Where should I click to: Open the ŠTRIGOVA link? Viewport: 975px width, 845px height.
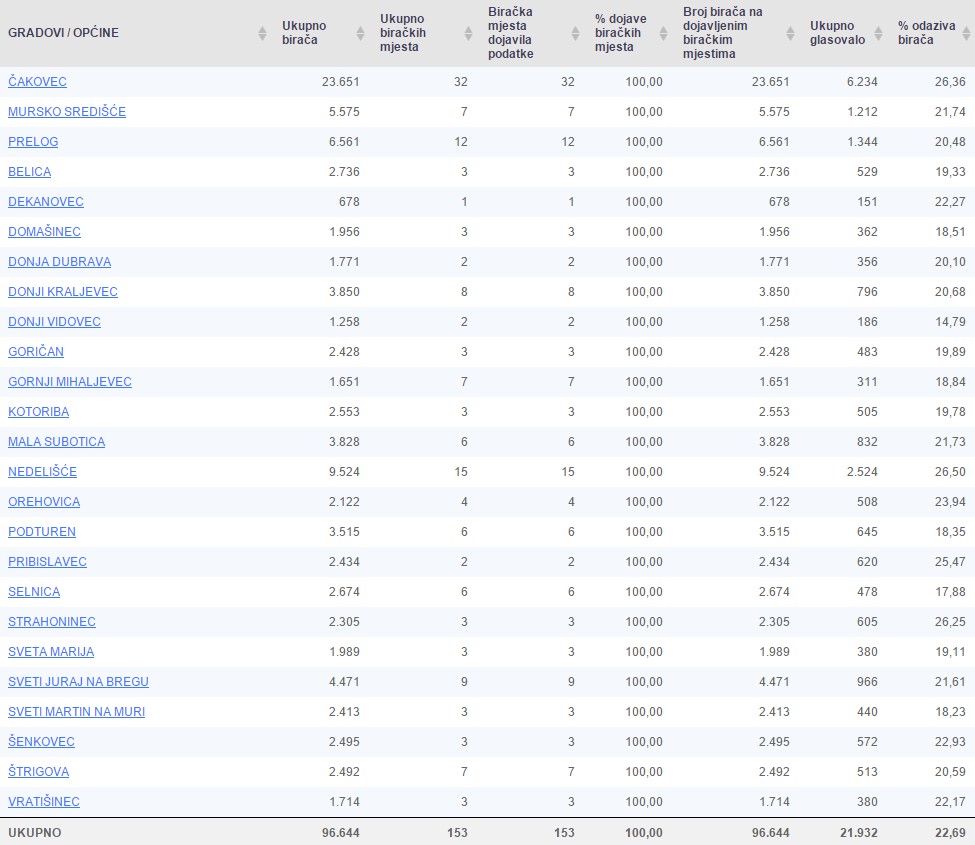click(x=38, y=772)
